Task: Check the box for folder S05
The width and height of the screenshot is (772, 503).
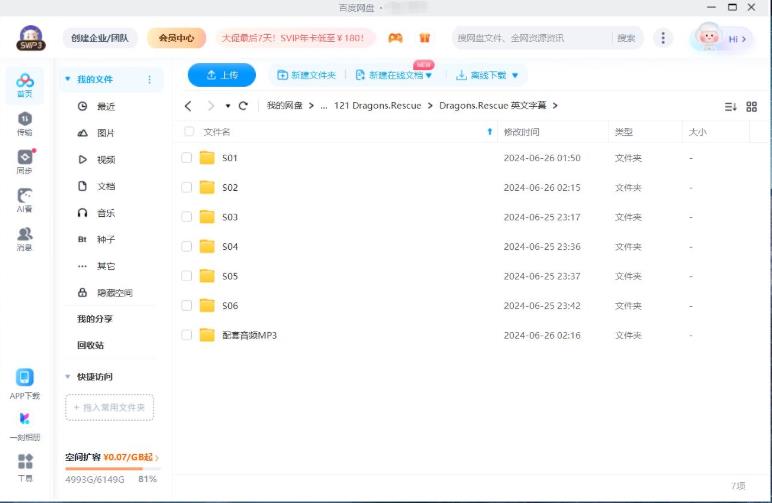Action: pos(186,276)
